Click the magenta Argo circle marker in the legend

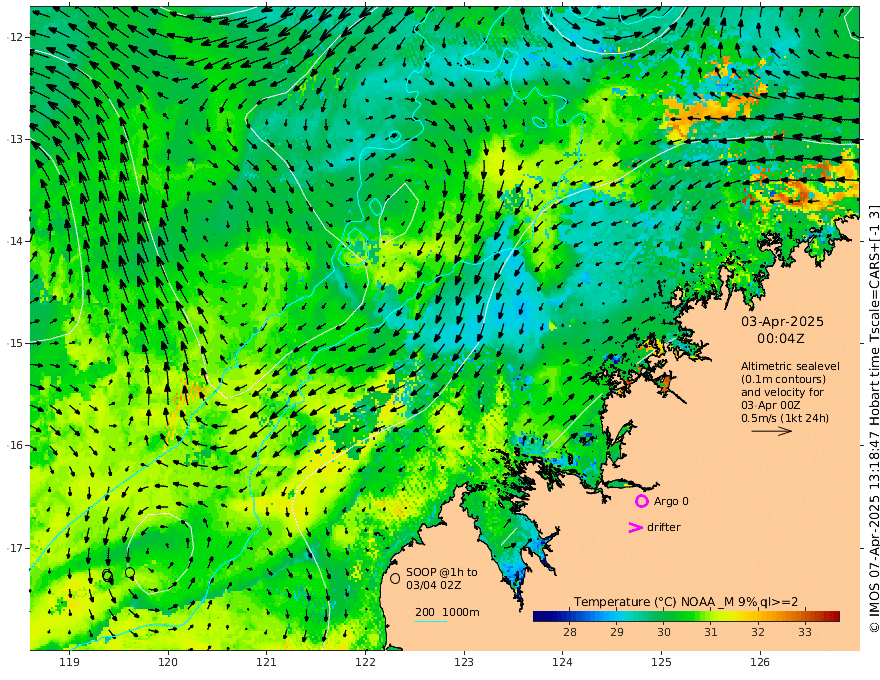(642, 501)
